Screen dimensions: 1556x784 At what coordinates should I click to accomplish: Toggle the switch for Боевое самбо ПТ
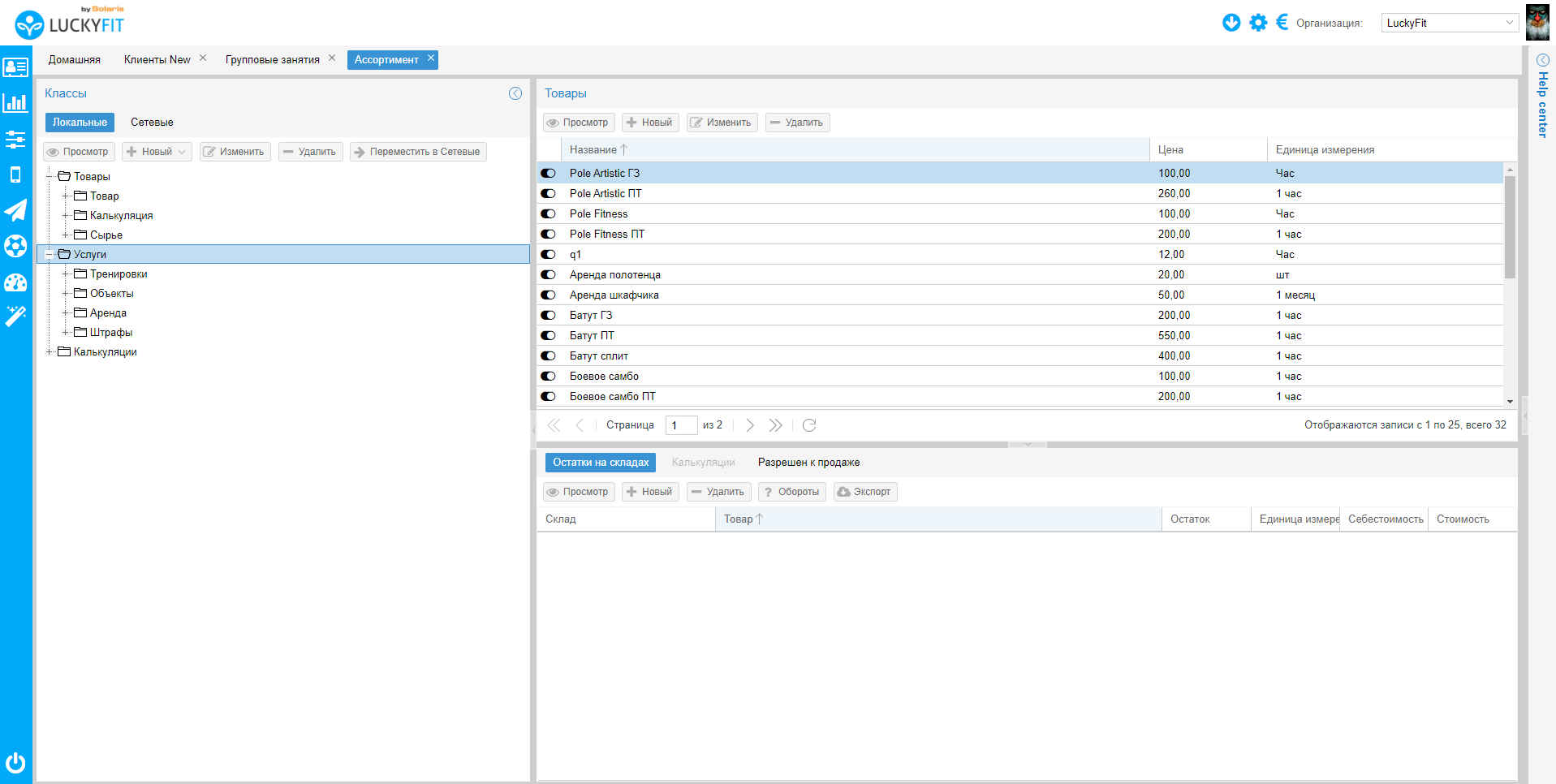click(549, 396)
